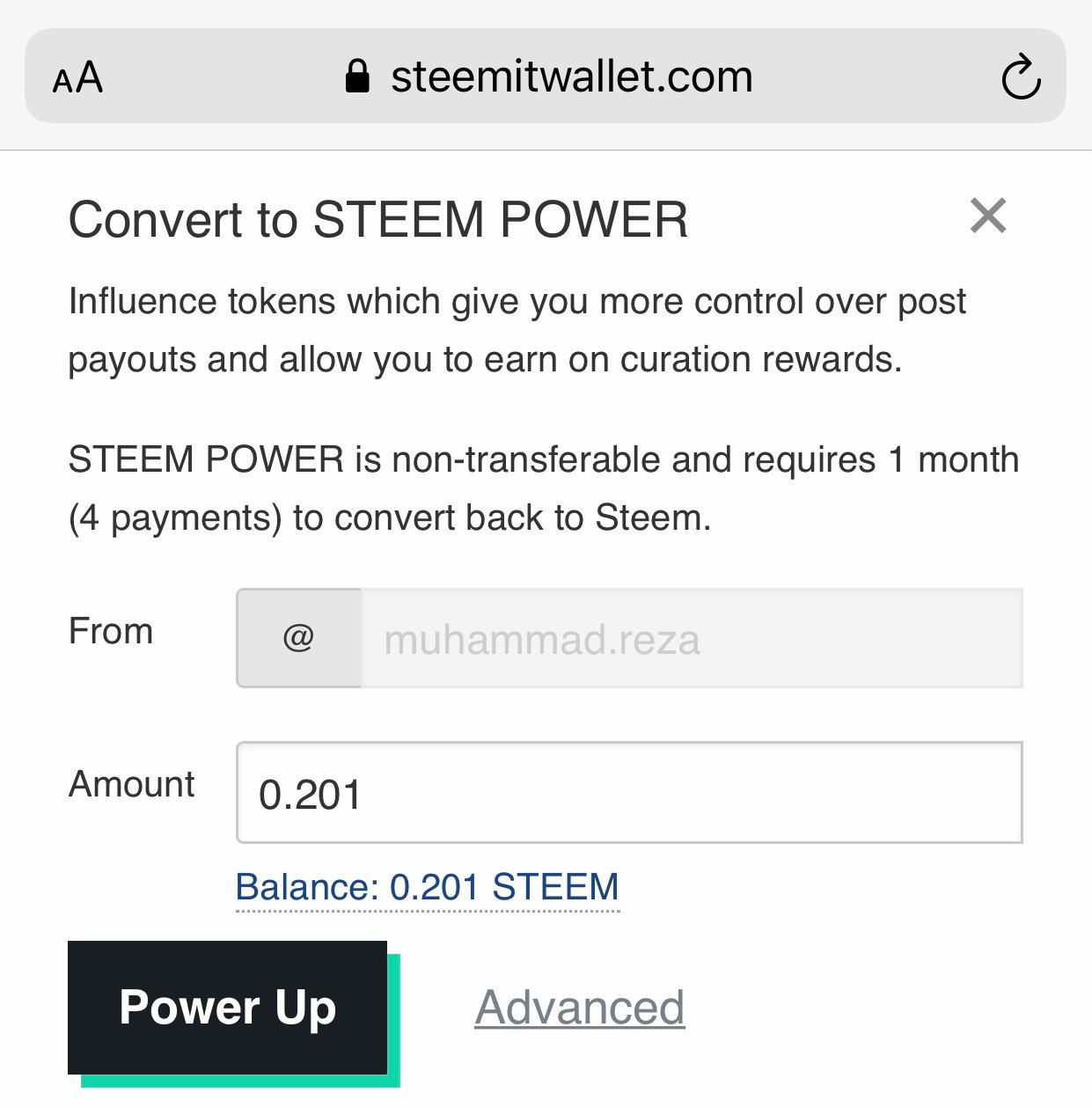Click the Amount label
Screen dimensions: 1092x1108
pyautogui.click(x=132, y=784)
